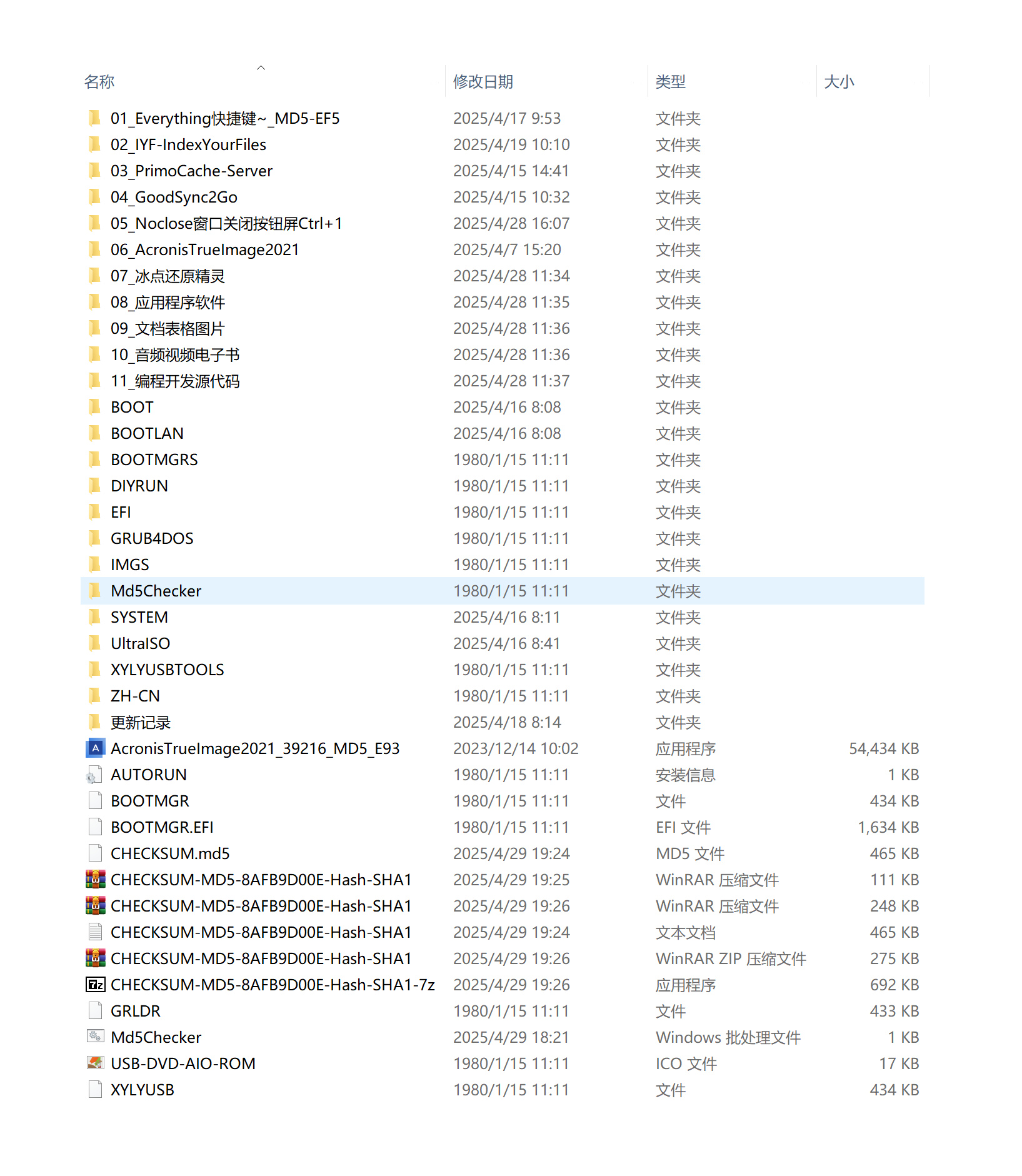The height and width of the screenshot is (1176, 1022).
Task: Click the 433 KB size cell
Action: pos(894,1011)
